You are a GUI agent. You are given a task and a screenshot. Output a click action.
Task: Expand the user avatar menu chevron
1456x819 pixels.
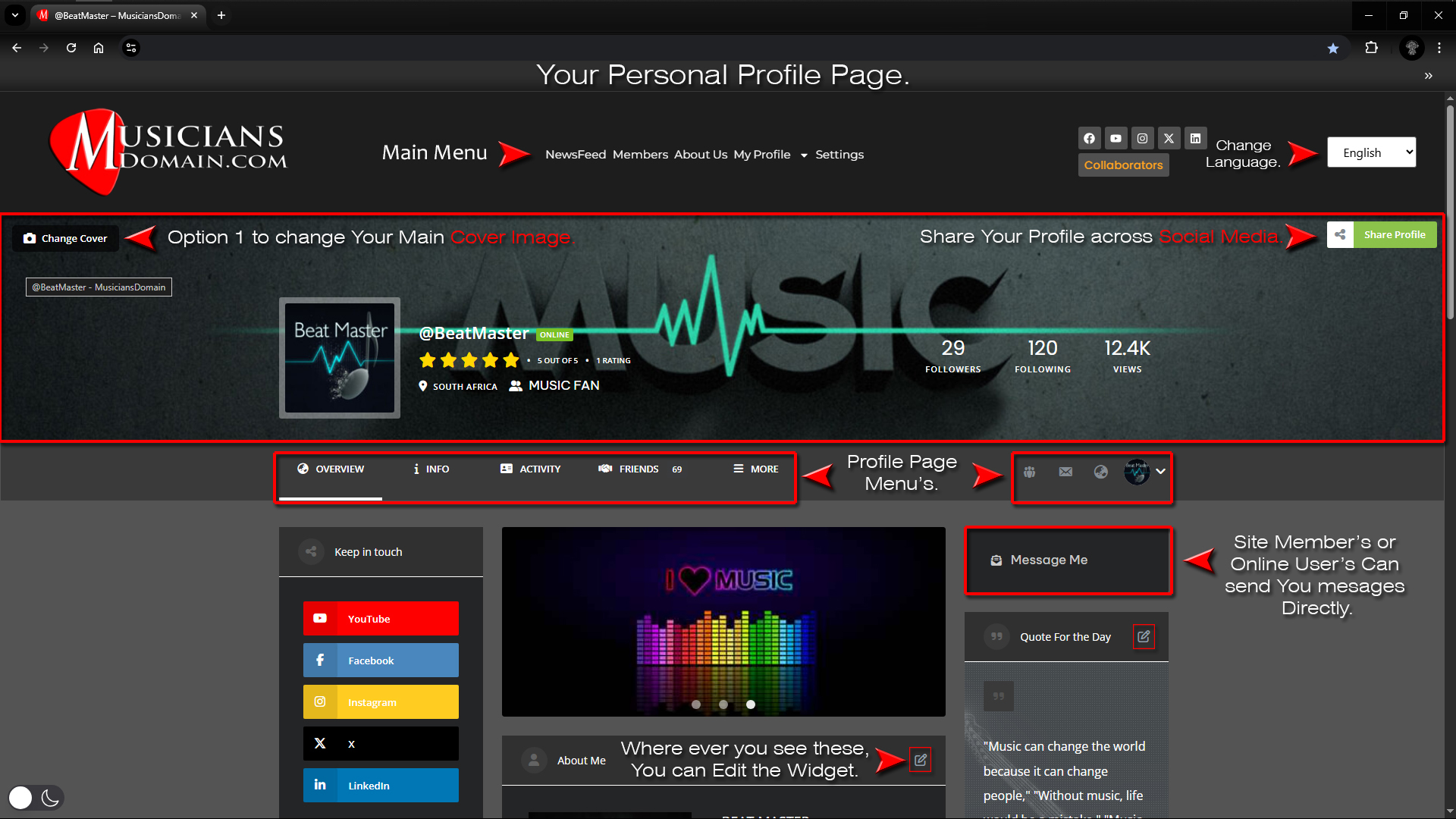(x=1161, y=472)
